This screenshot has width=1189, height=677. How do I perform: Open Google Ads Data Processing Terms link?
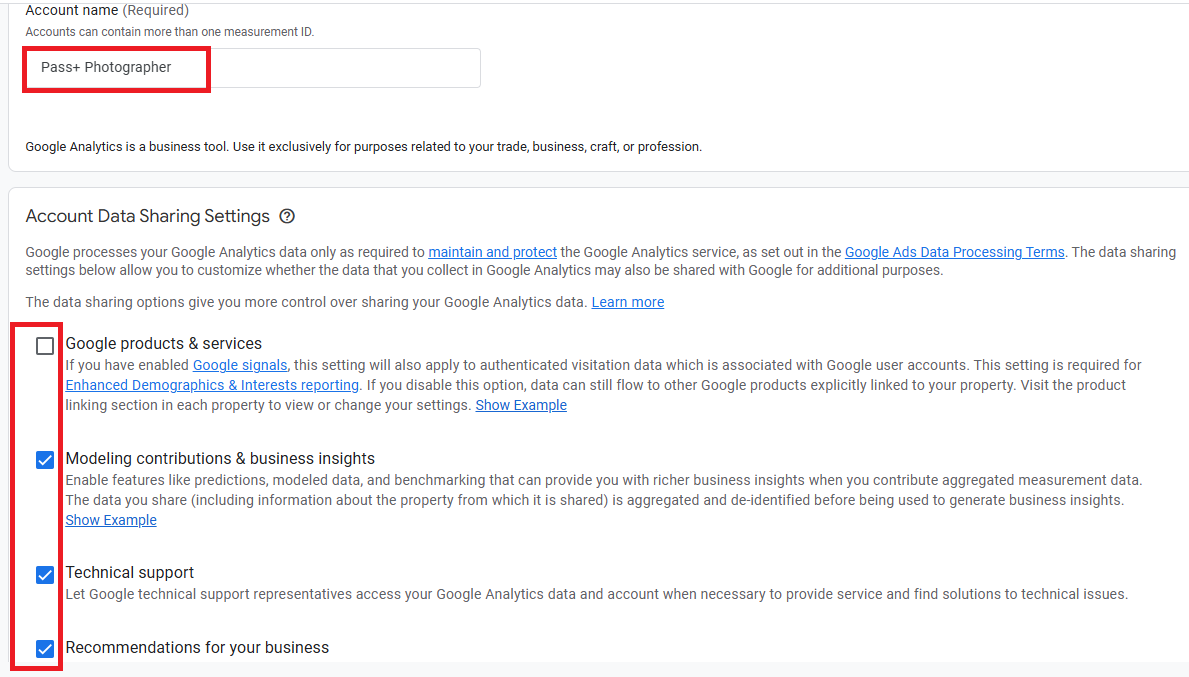tap(954, 252)
